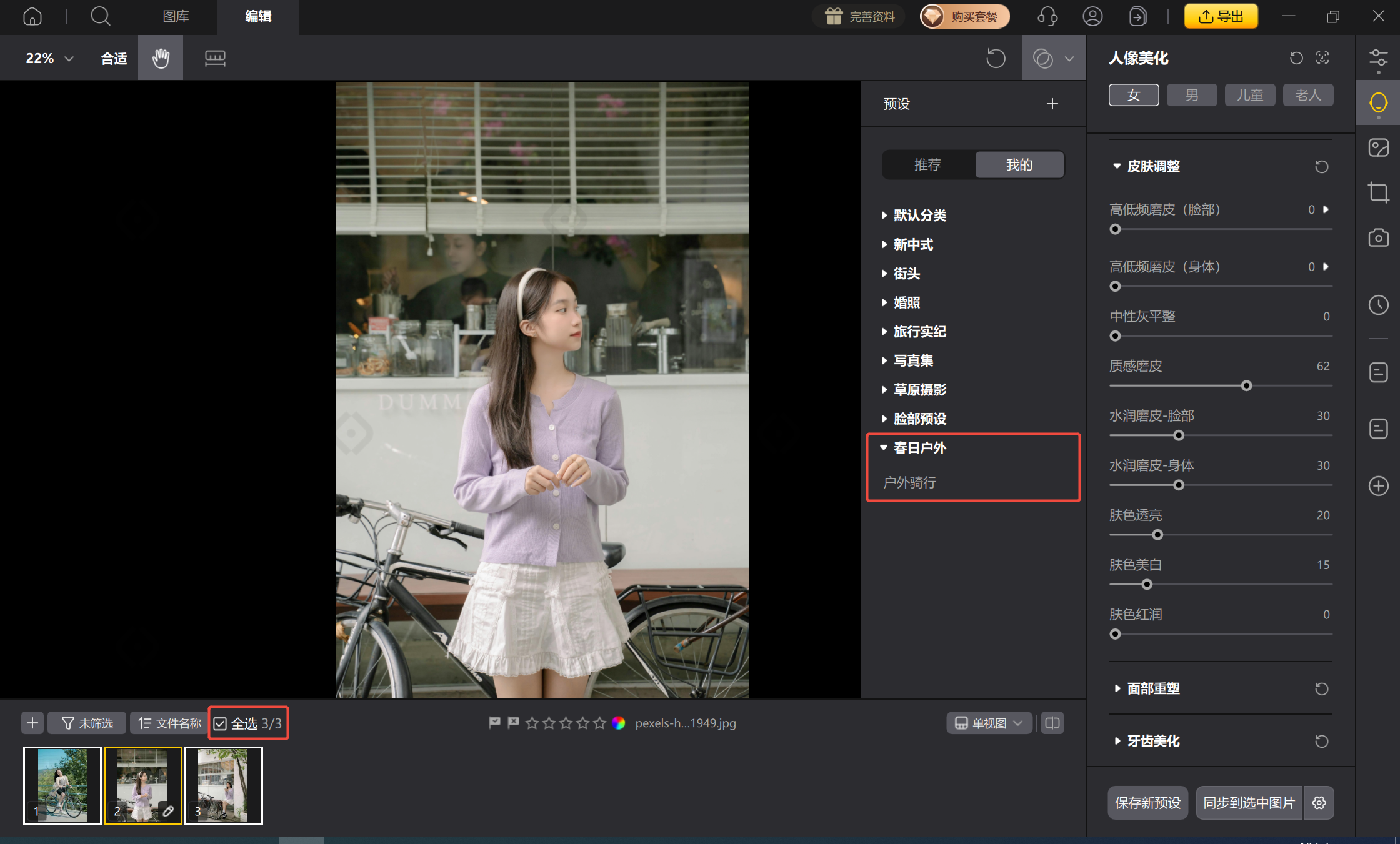
Task: Click the customer service headset icon
Action: (1047, 16)
